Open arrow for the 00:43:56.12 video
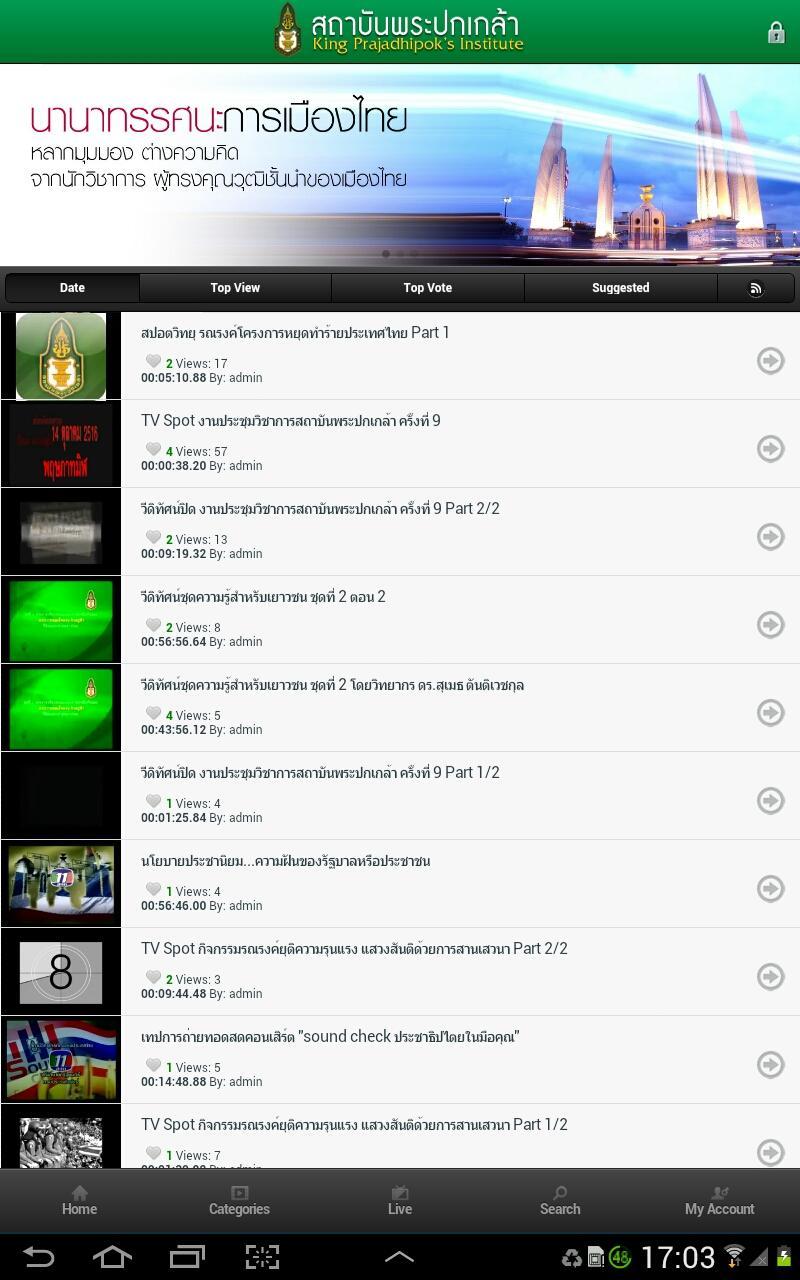Viewport: 800px width, 1280px height. pos(770,712)
